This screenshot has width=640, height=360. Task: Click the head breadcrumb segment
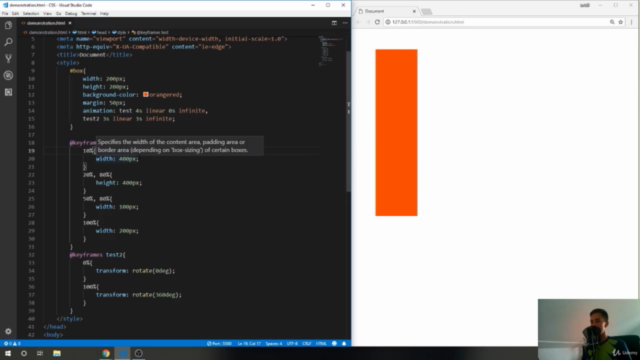[101, 32]
